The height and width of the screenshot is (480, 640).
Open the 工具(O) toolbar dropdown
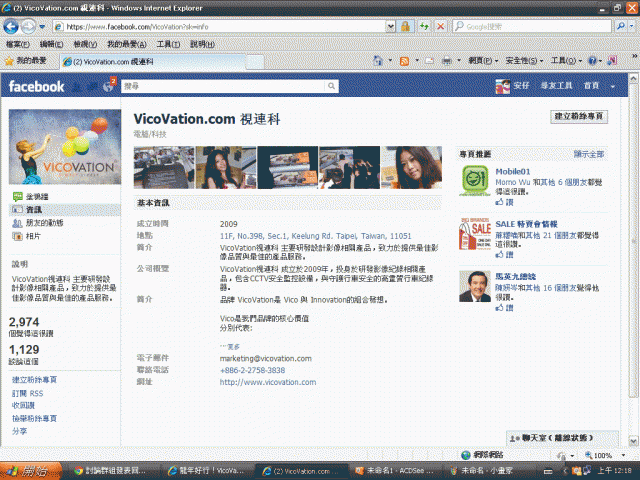566,61
